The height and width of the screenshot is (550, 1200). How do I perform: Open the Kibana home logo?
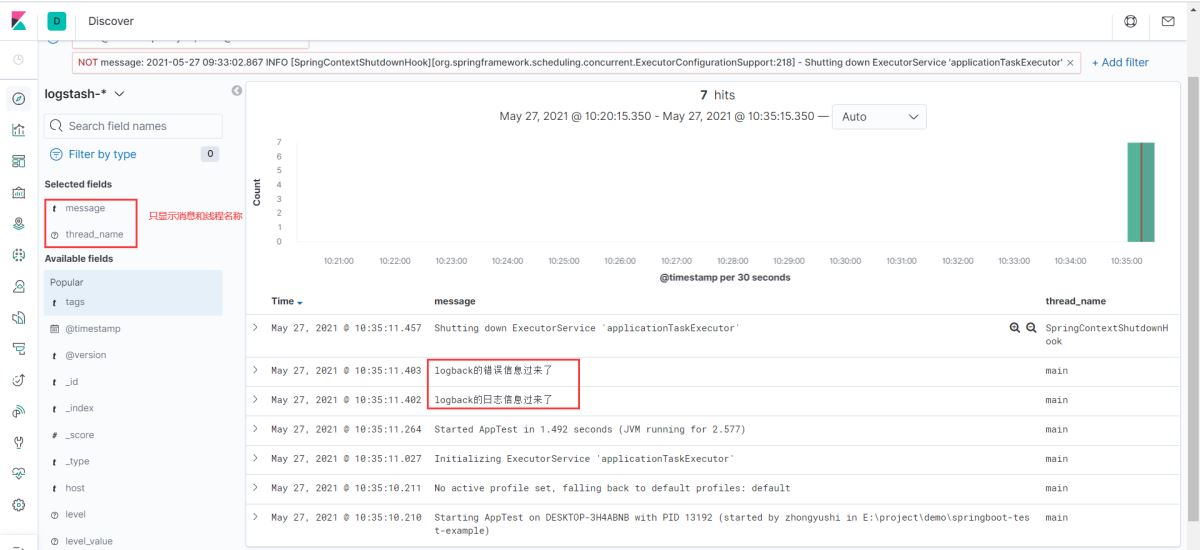point(19,20)
